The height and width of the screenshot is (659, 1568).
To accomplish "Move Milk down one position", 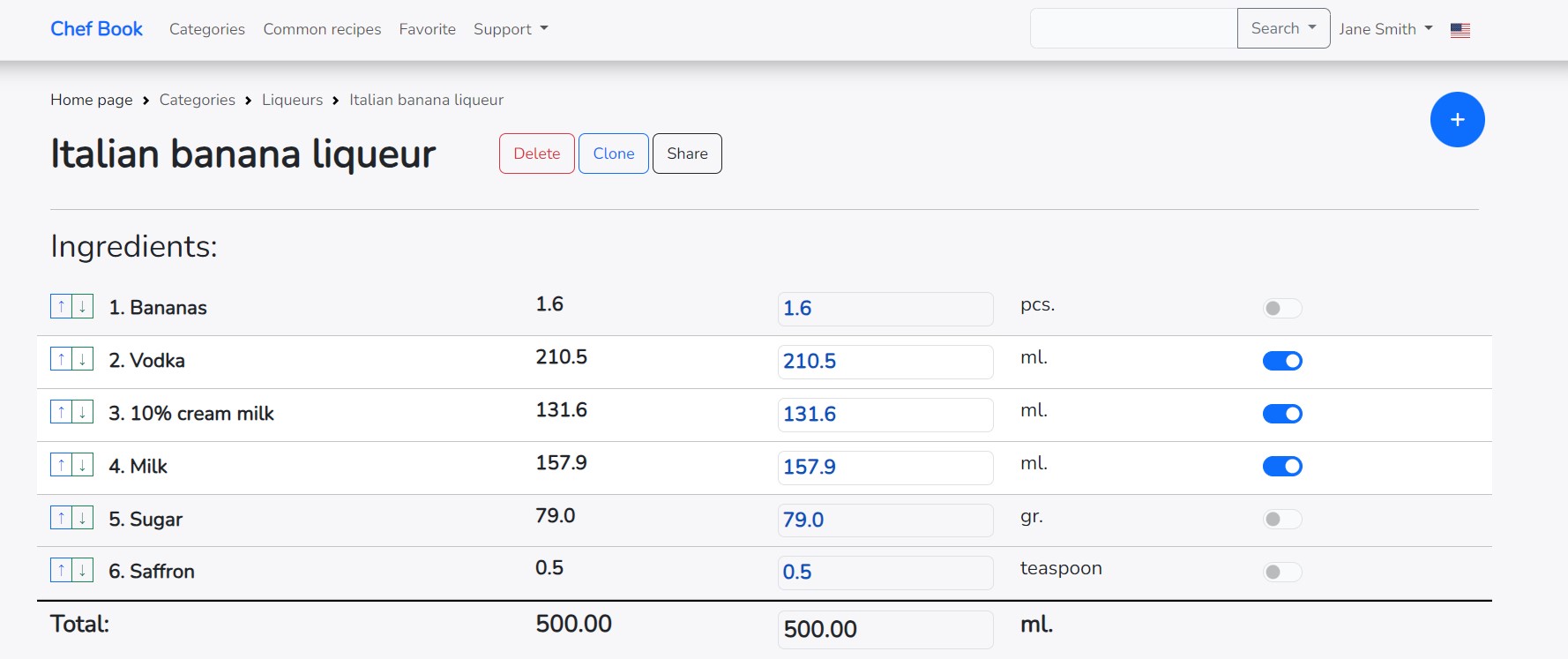I will 83,466.
